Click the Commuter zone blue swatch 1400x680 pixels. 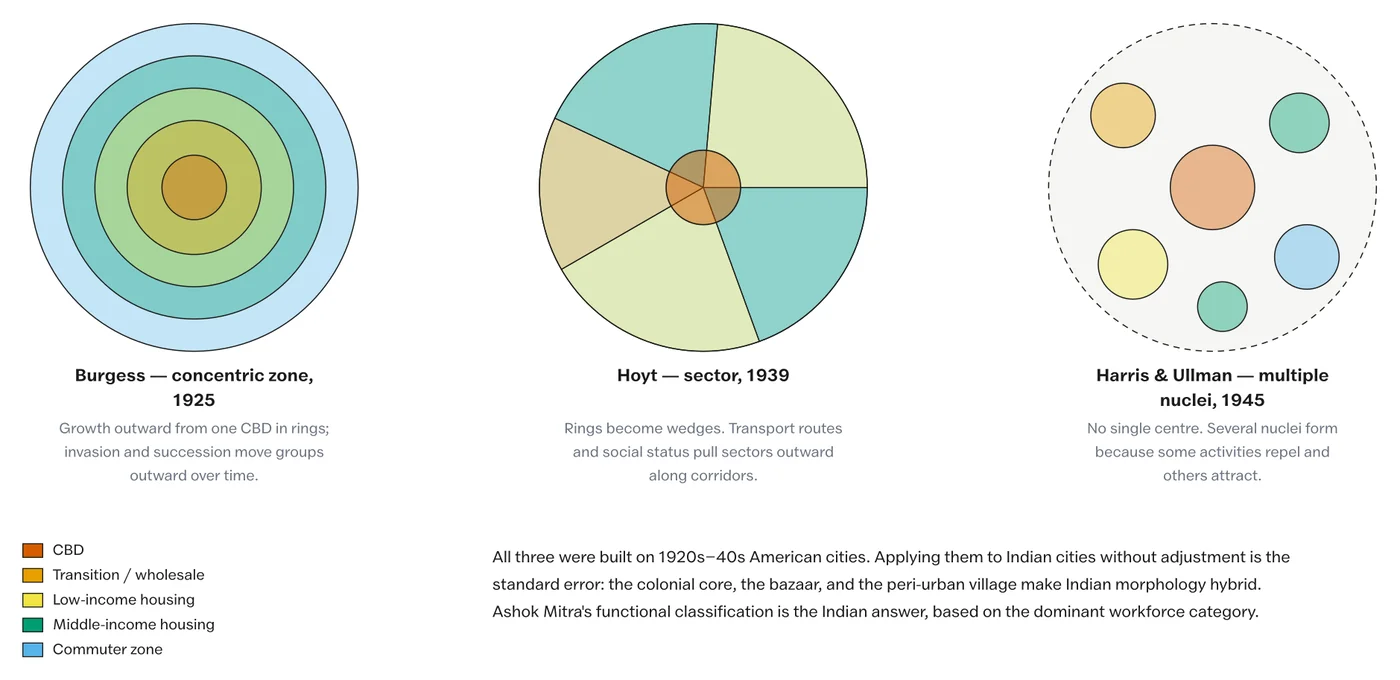[33, 650]
